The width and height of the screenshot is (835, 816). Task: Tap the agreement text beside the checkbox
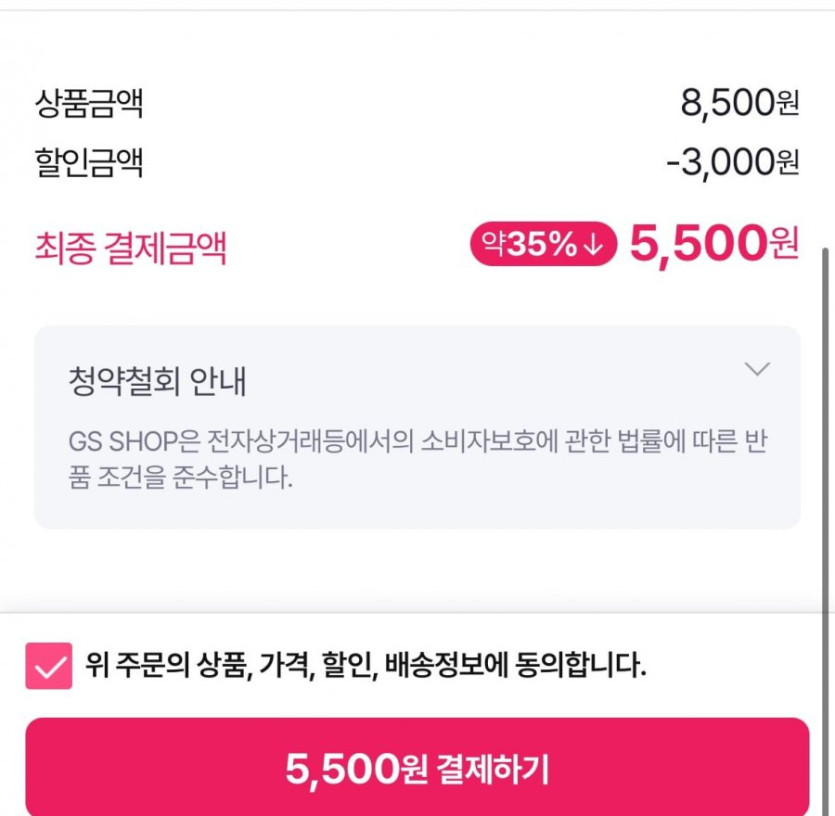coord(366,665)
